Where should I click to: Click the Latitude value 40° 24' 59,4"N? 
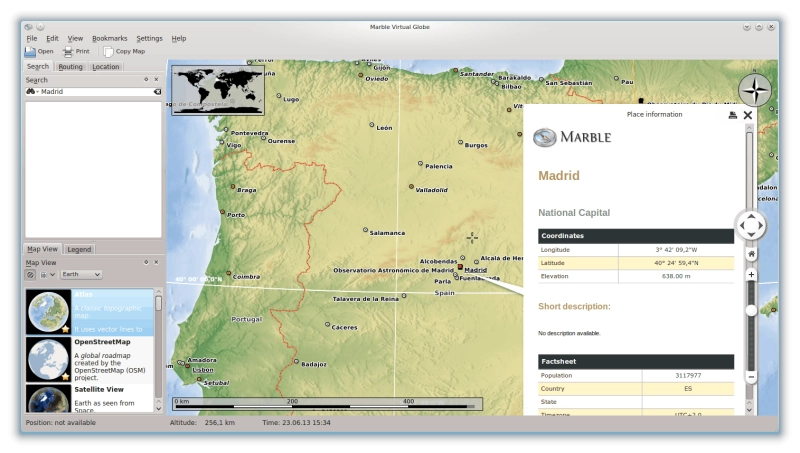(676, 263)
